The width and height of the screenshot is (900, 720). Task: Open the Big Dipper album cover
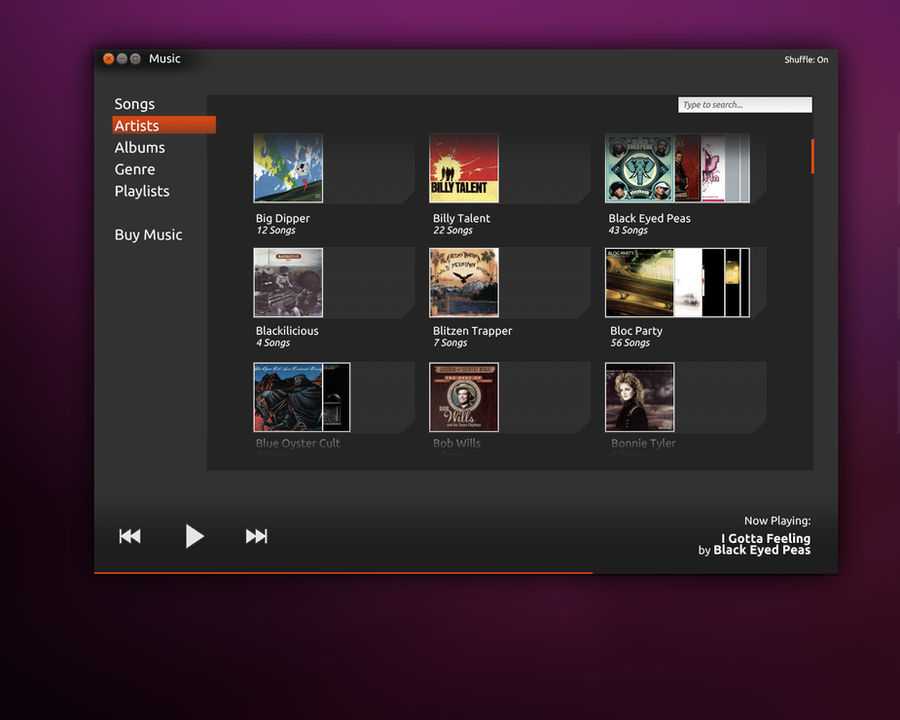tap(288, 168)
